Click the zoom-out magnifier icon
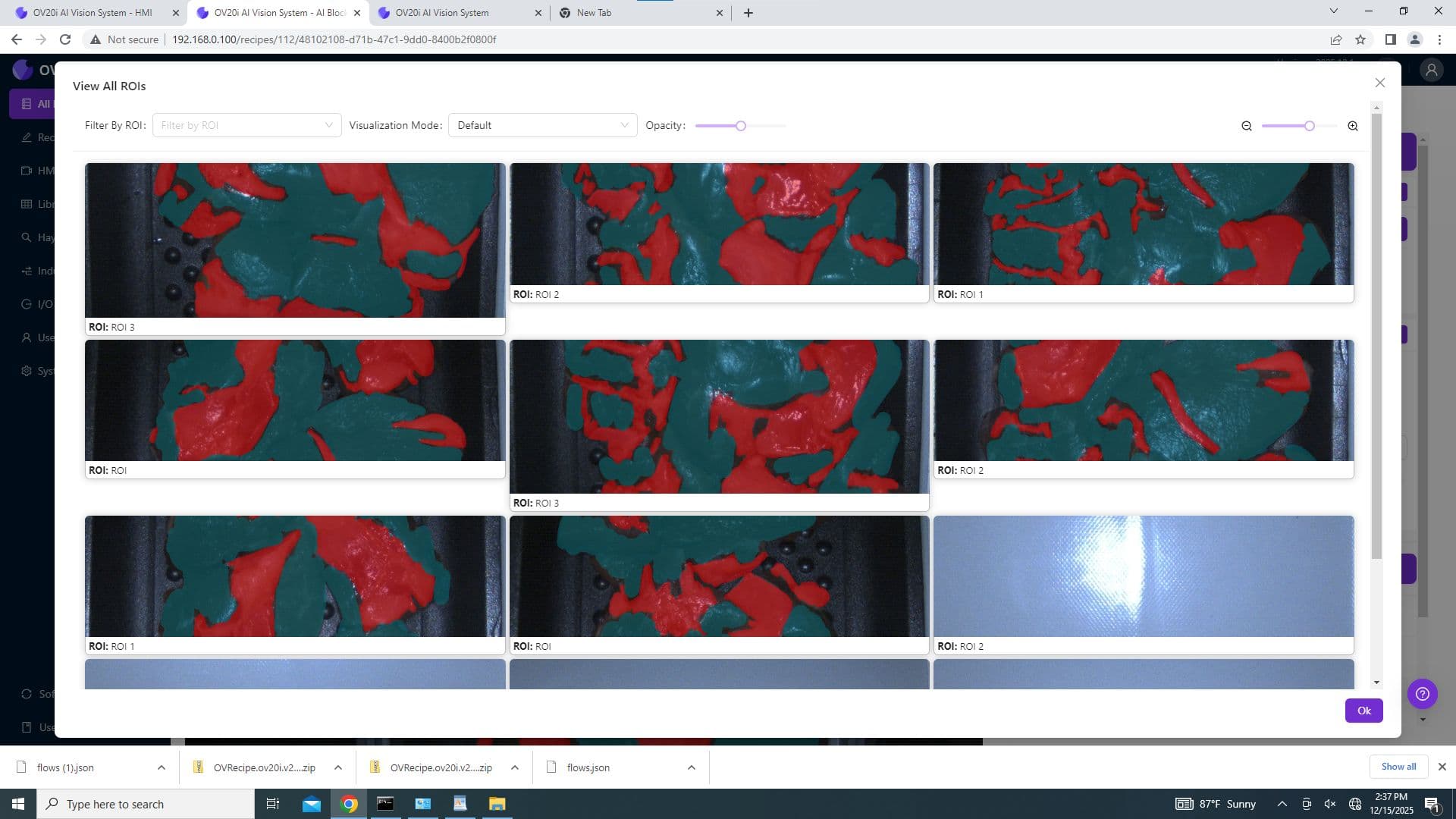 (x=1246, y=126)
